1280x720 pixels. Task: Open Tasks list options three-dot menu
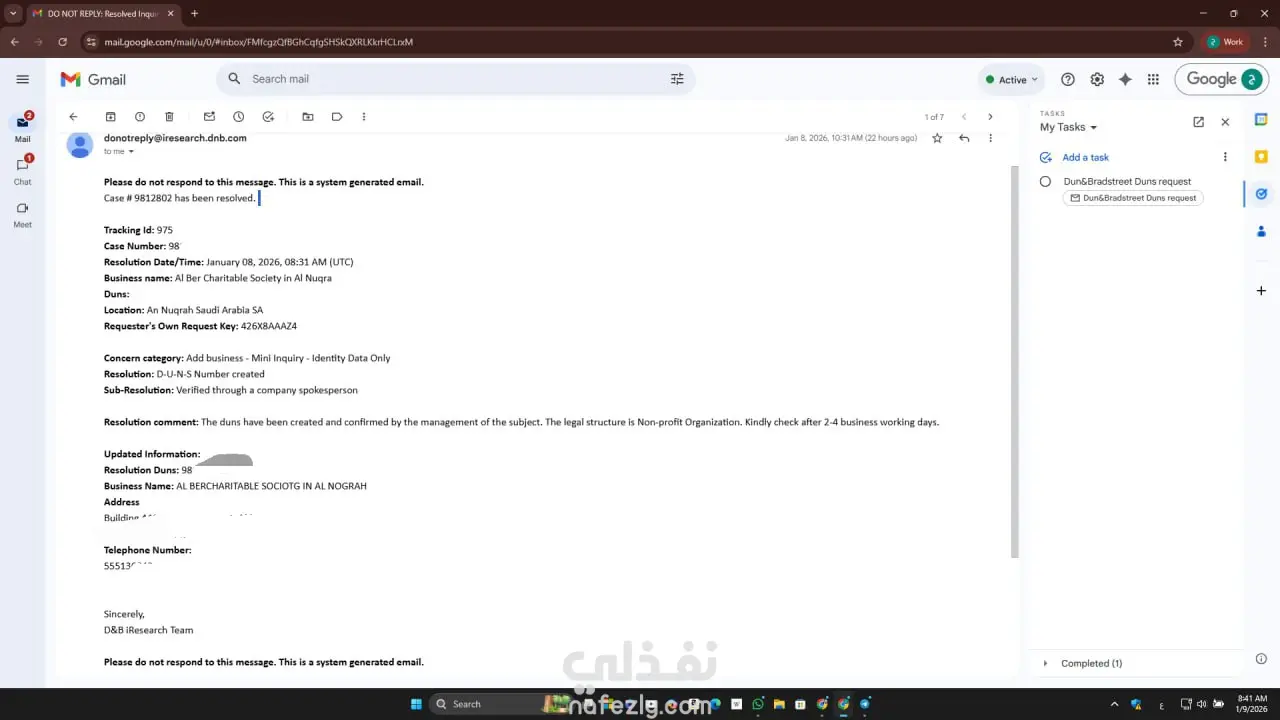click(x=1225, y=157)
